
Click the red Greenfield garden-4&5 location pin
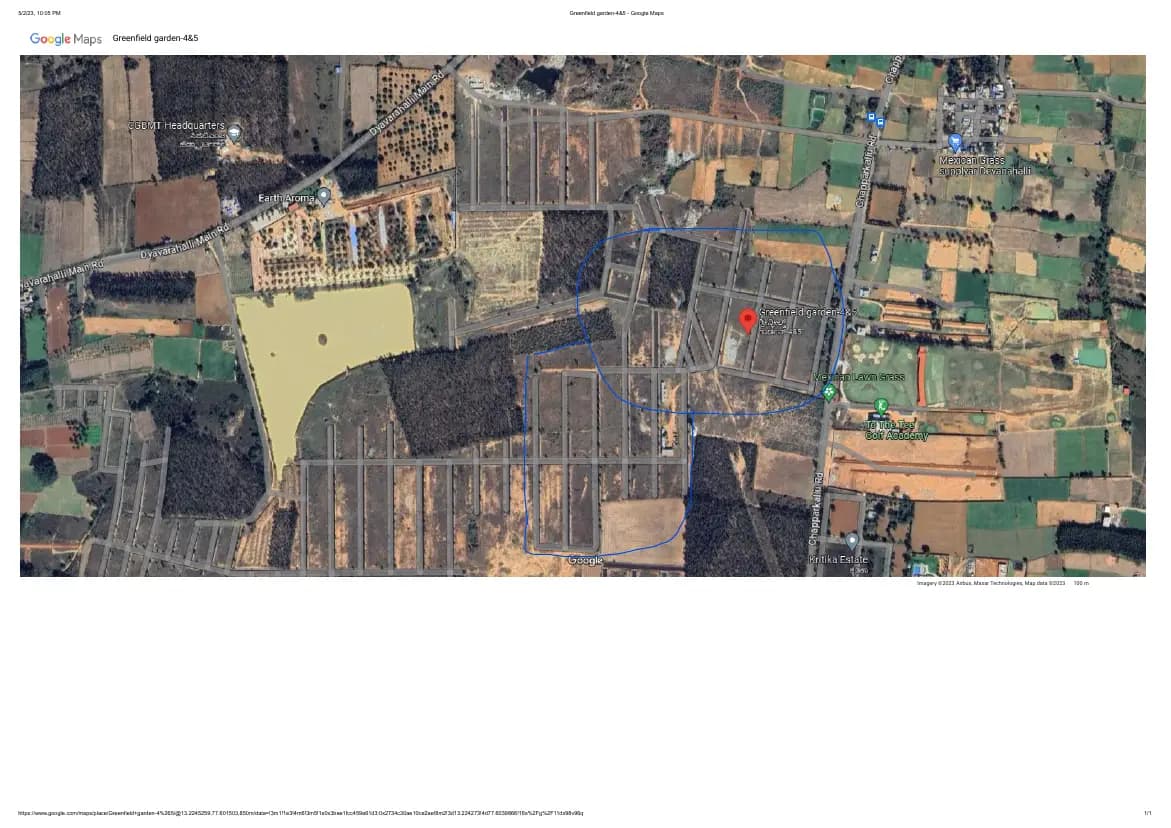pyautogui.click(x=748, y=321)
